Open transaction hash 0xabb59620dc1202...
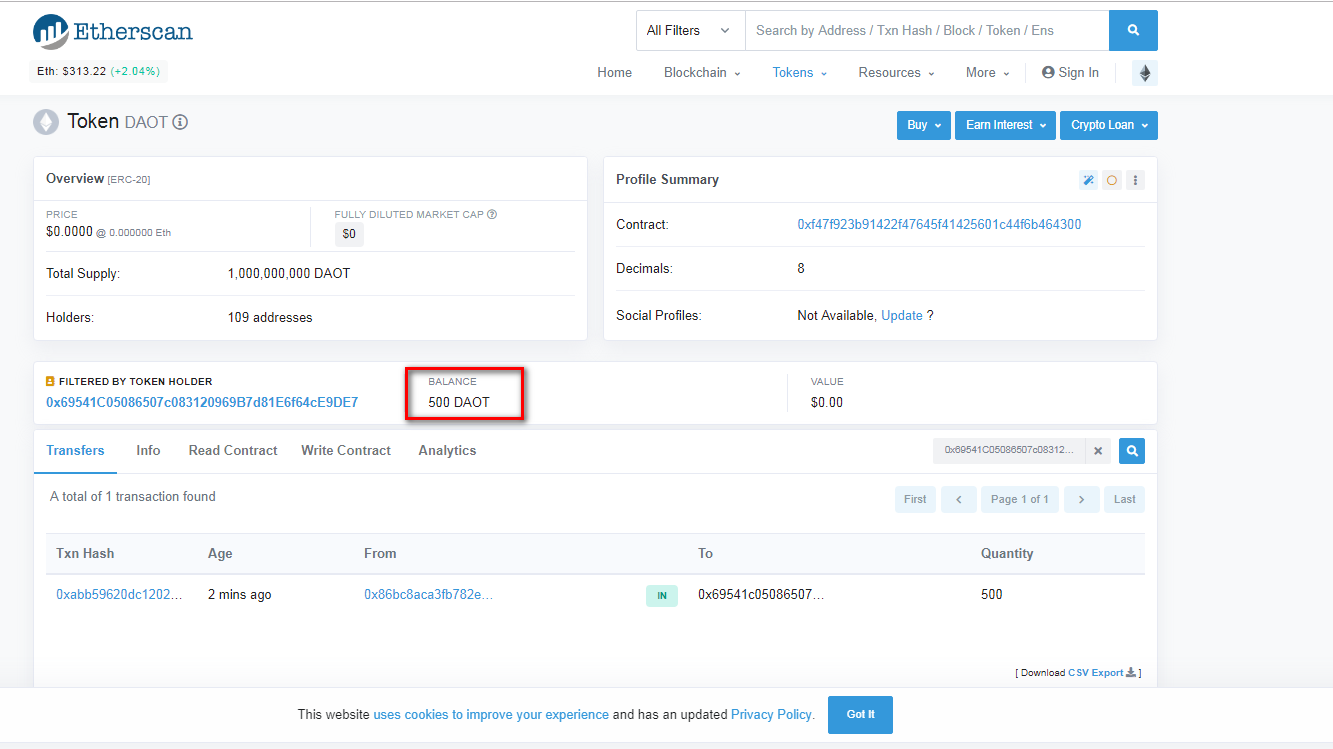The width and height of the screenshot is (1333, 749). 120,595
